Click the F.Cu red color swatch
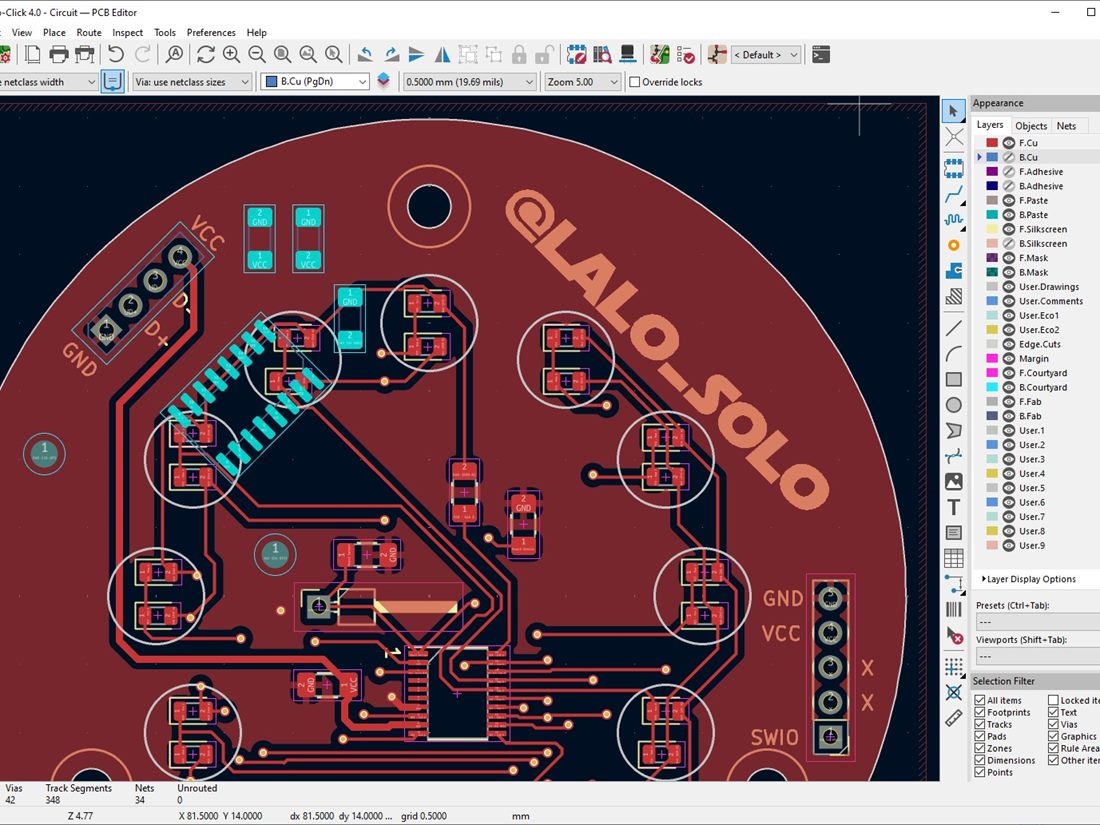The height and width of the screenshot is (825, 1100). [992, 142]
